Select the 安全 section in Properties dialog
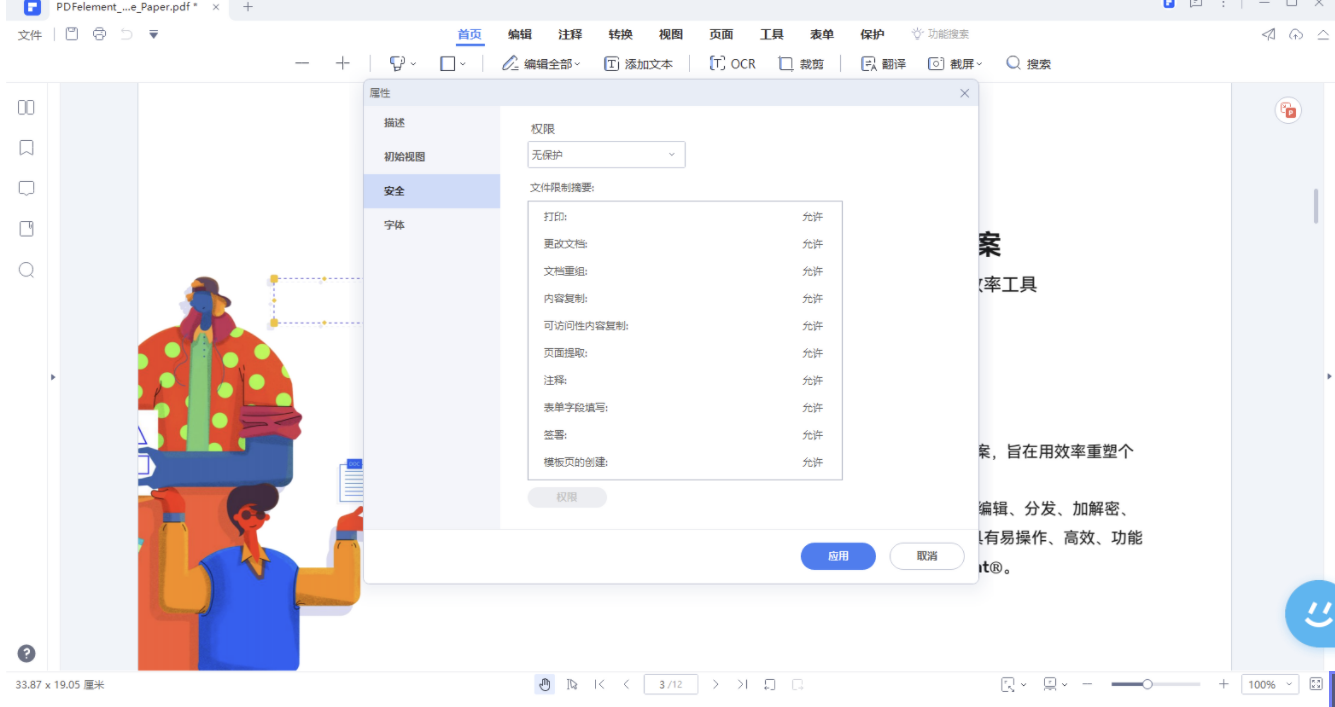 (x=395, y=190)
